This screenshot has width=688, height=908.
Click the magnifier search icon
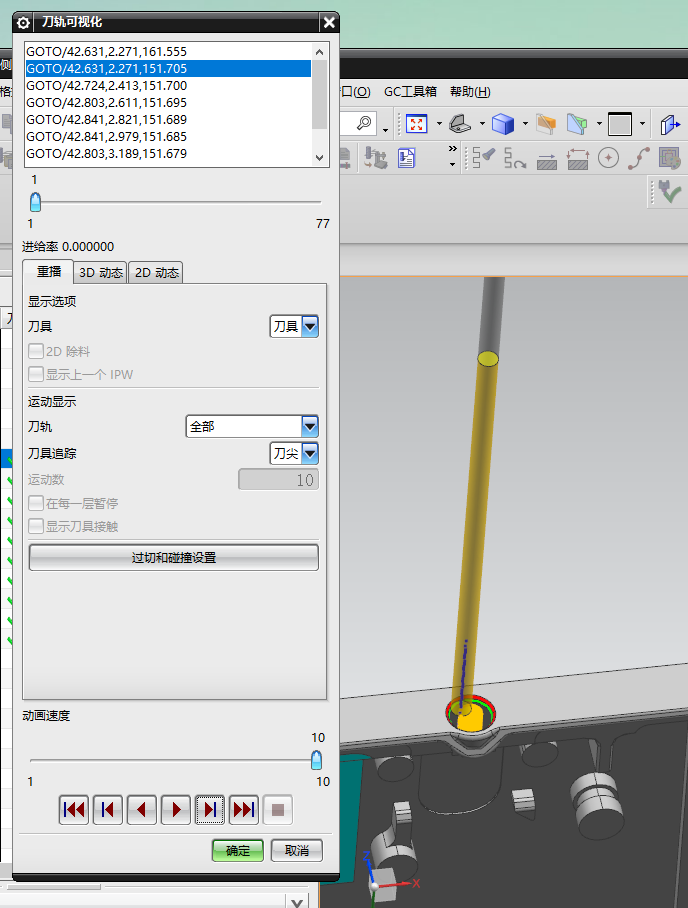pyautogui.click(x=364, y=123)
